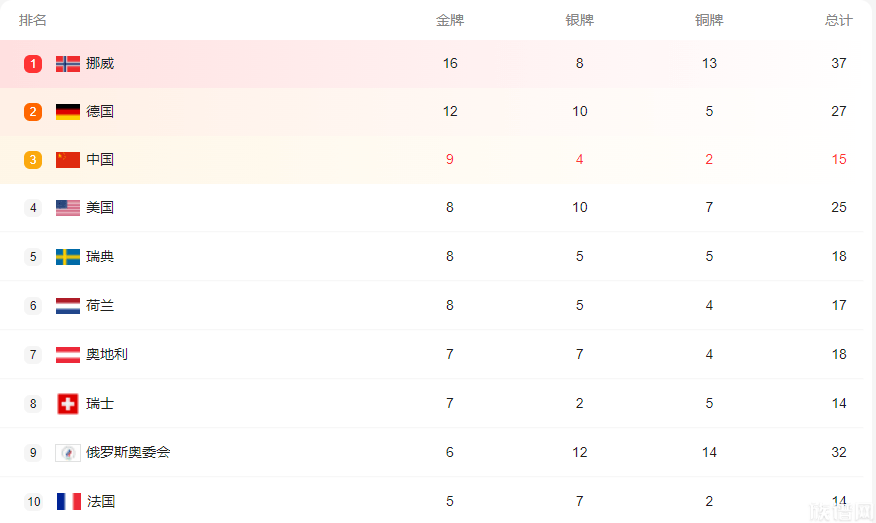The height and width of the screenshot is (523, 876).
Task: Click the red rank 1 badge
Action: (33, 64)
